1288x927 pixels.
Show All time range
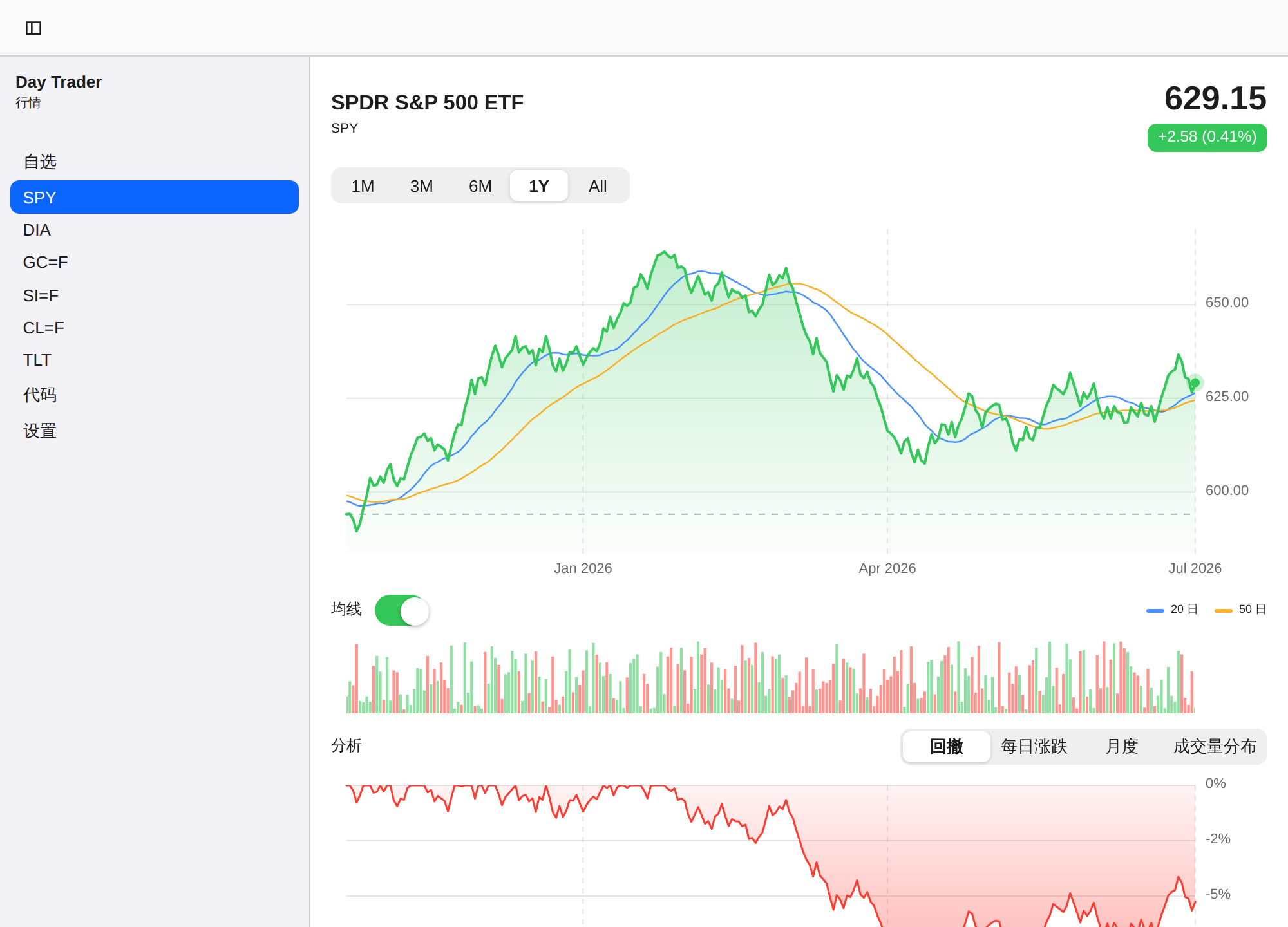pyautogui.click(x=598, y=186)
